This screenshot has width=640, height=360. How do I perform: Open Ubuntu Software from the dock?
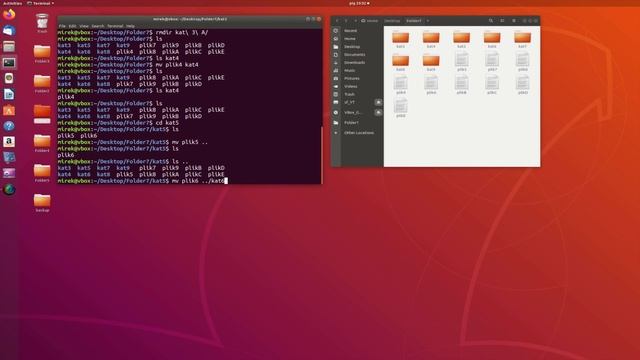(9, 110)
